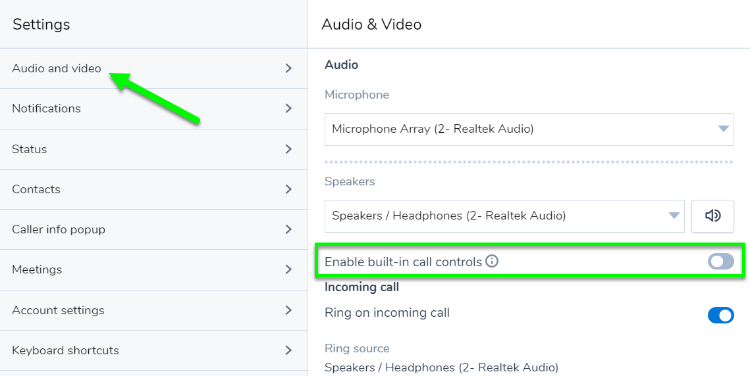Open Notifications settings
Screen dimensions: 750x376
point(154,109)
